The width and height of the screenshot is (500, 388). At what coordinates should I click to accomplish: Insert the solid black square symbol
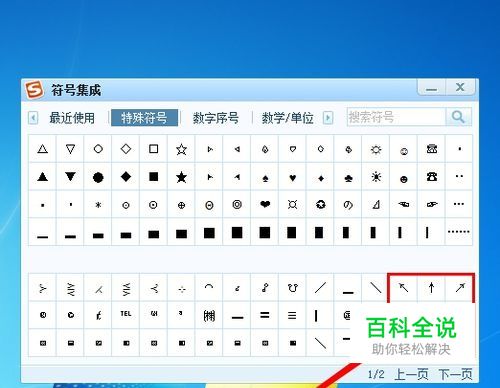pyautogui.click(x=153, y=177)
